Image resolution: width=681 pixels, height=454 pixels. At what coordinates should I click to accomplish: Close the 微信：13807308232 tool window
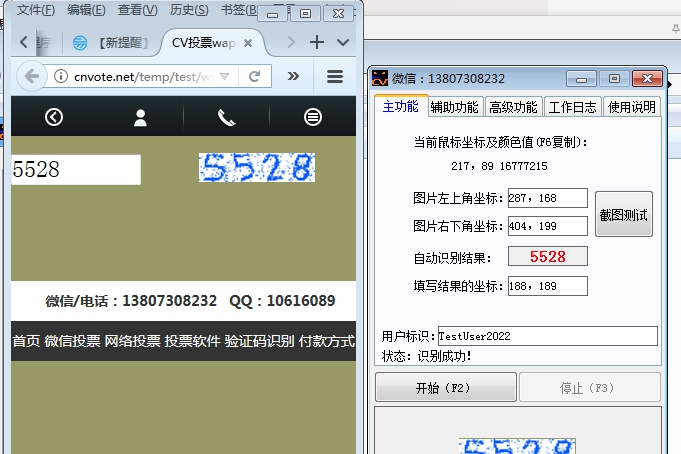647,79
